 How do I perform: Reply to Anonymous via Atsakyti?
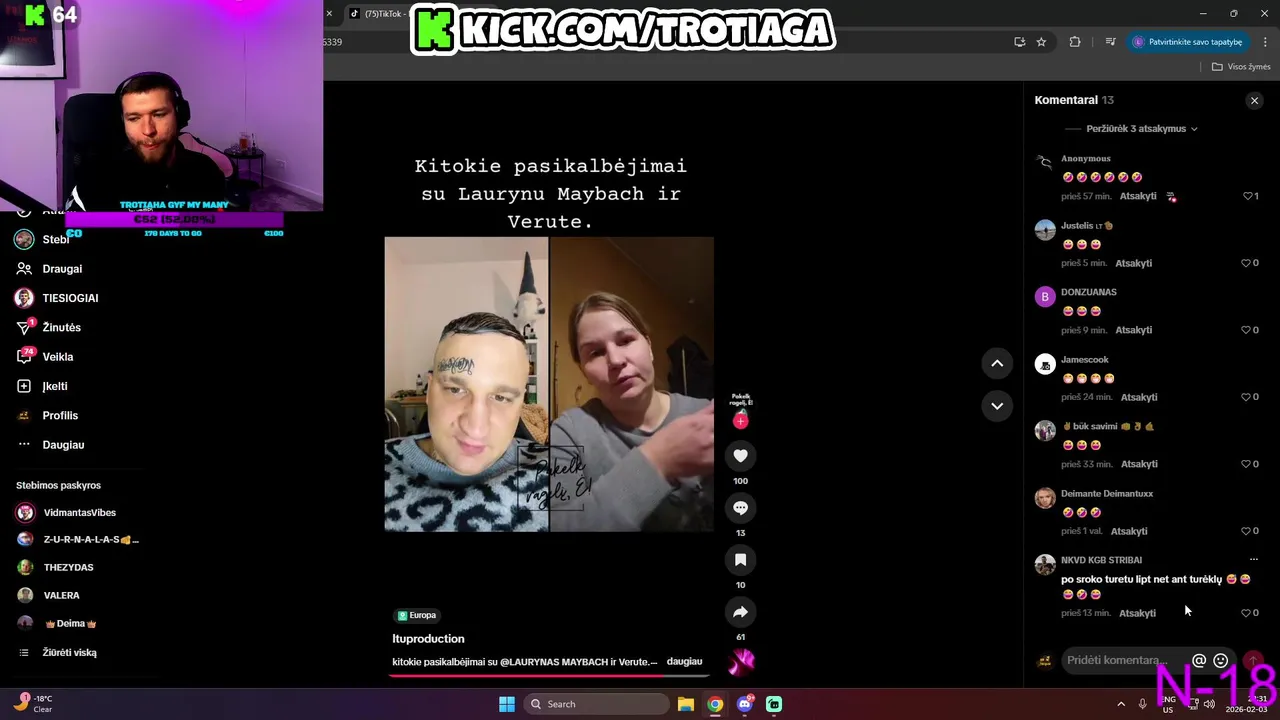coord(1138,196)
